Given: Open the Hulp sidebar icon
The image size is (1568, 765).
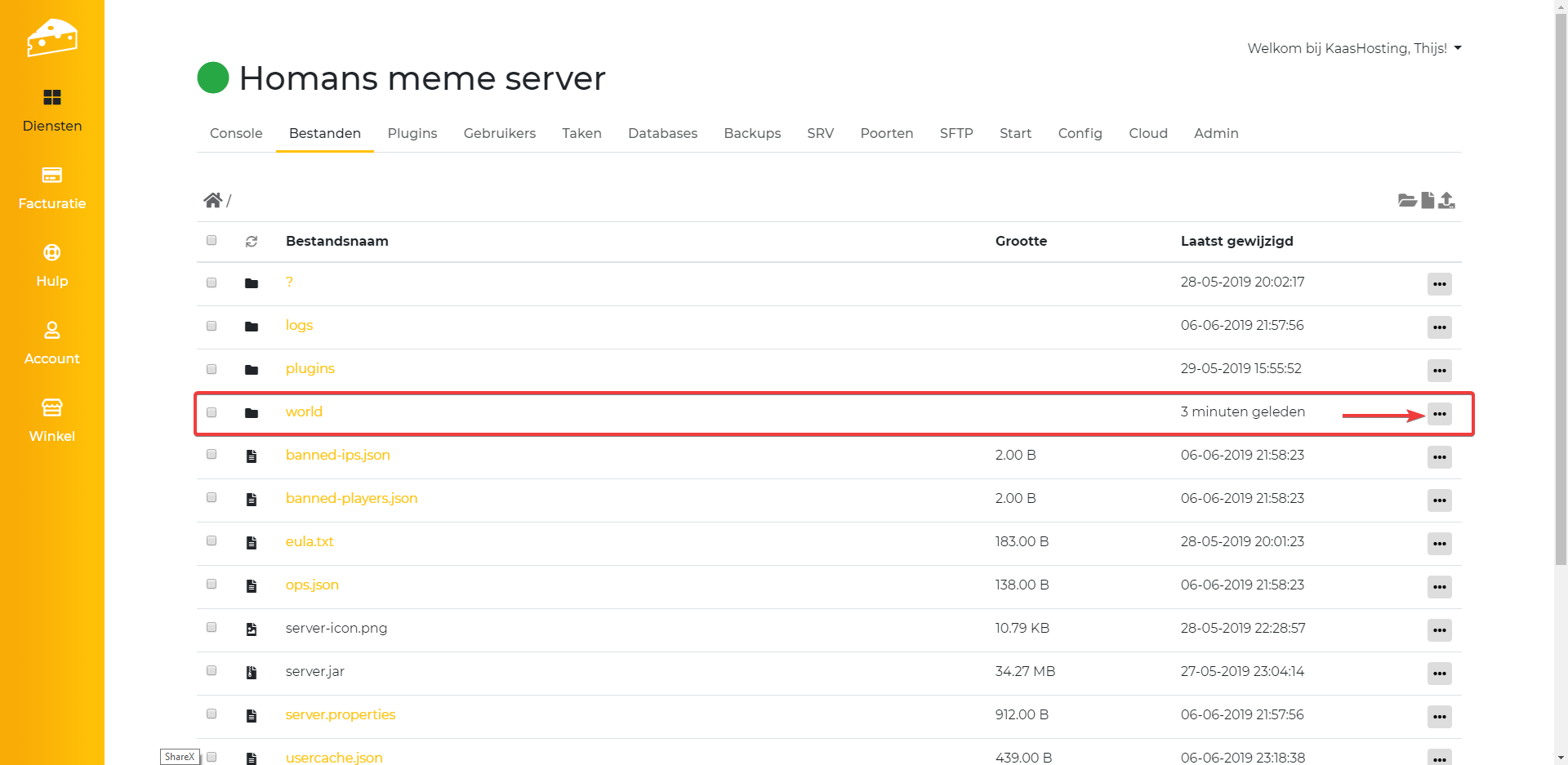Looking at the screenshot, I should 52,253.
